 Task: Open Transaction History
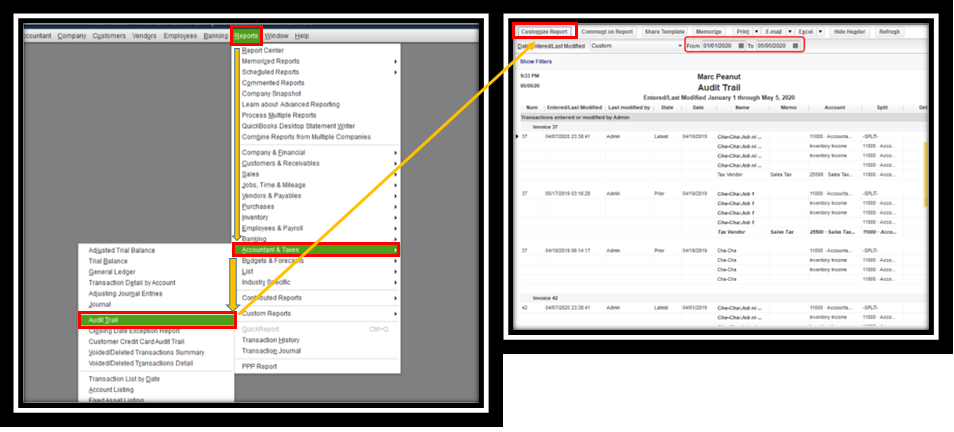tap(271, 340)
